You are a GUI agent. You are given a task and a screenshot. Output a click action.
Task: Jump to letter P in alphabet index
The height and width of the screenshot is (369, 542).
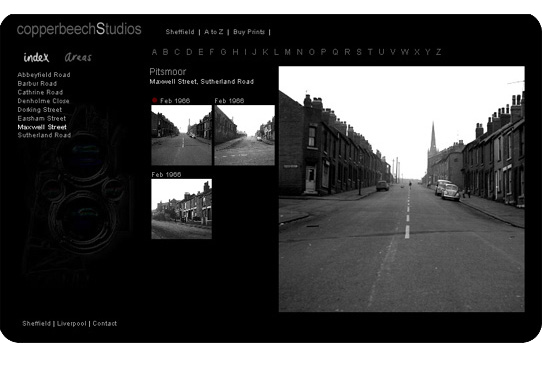coord(323,52)
